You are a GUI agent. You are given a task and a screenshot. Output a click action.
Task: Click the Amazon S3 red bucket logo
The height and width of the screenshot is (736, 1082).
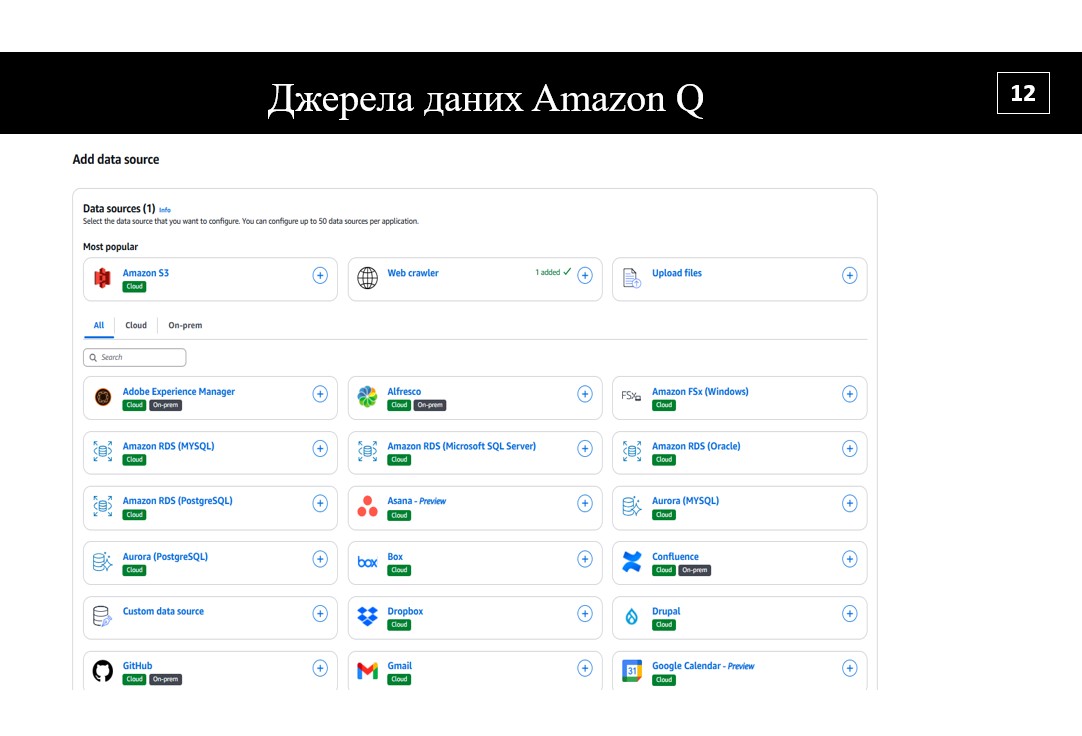[x=103, y=278]
